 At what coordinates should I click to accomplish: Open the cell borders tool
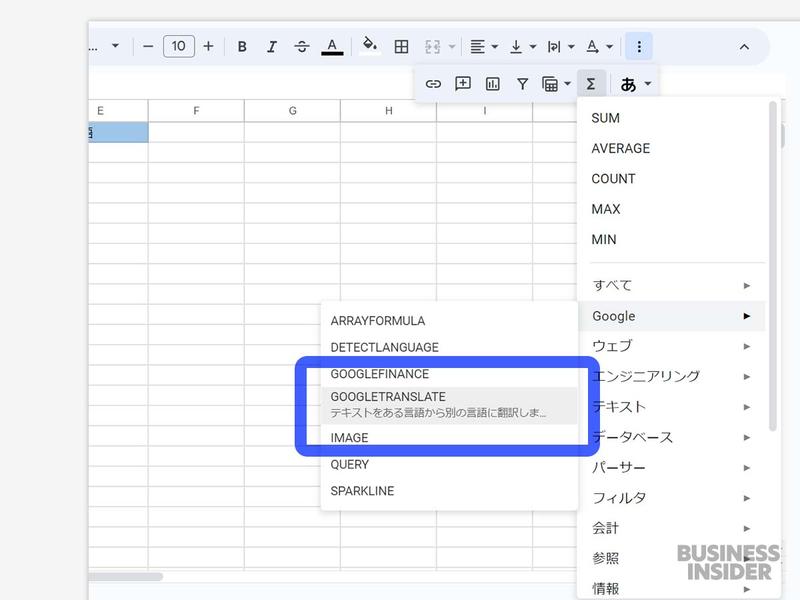pos(402,46)
